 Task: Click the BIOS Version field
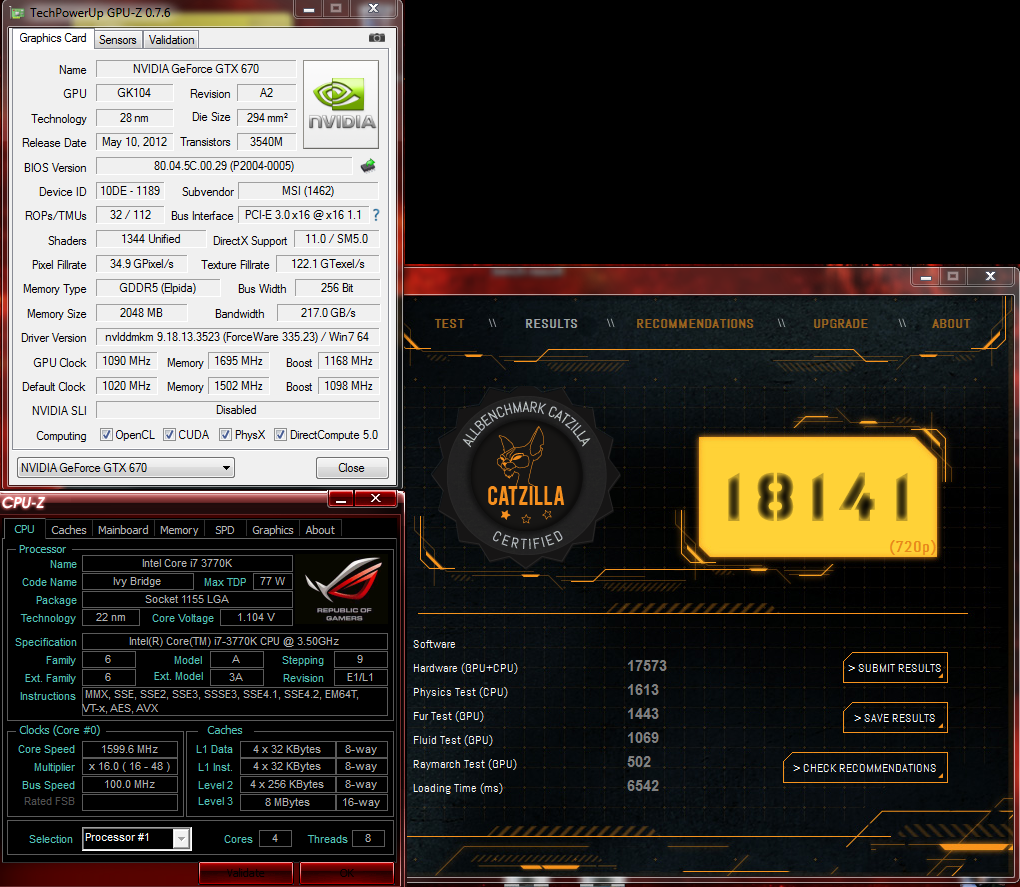click(224, 166)
